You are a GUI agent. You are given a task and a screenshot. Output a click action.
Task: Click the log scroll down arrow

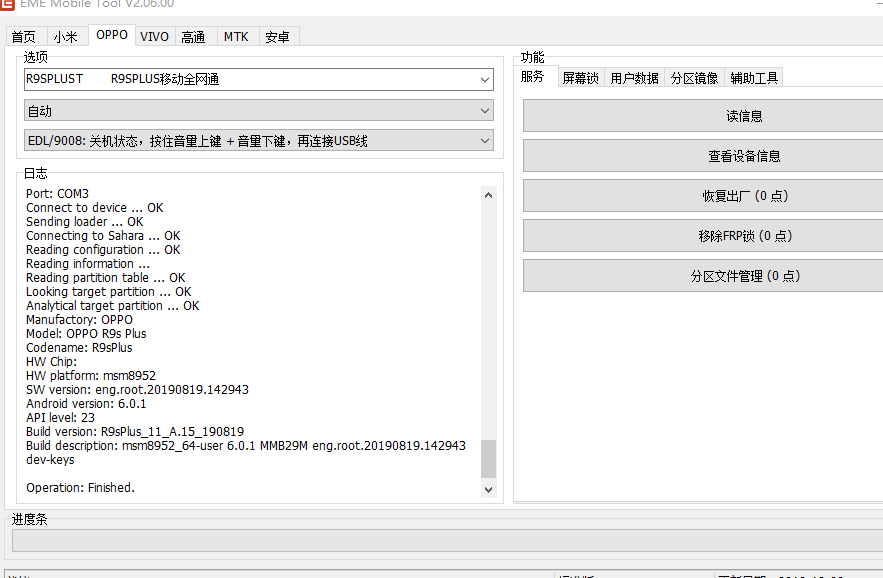488,490
